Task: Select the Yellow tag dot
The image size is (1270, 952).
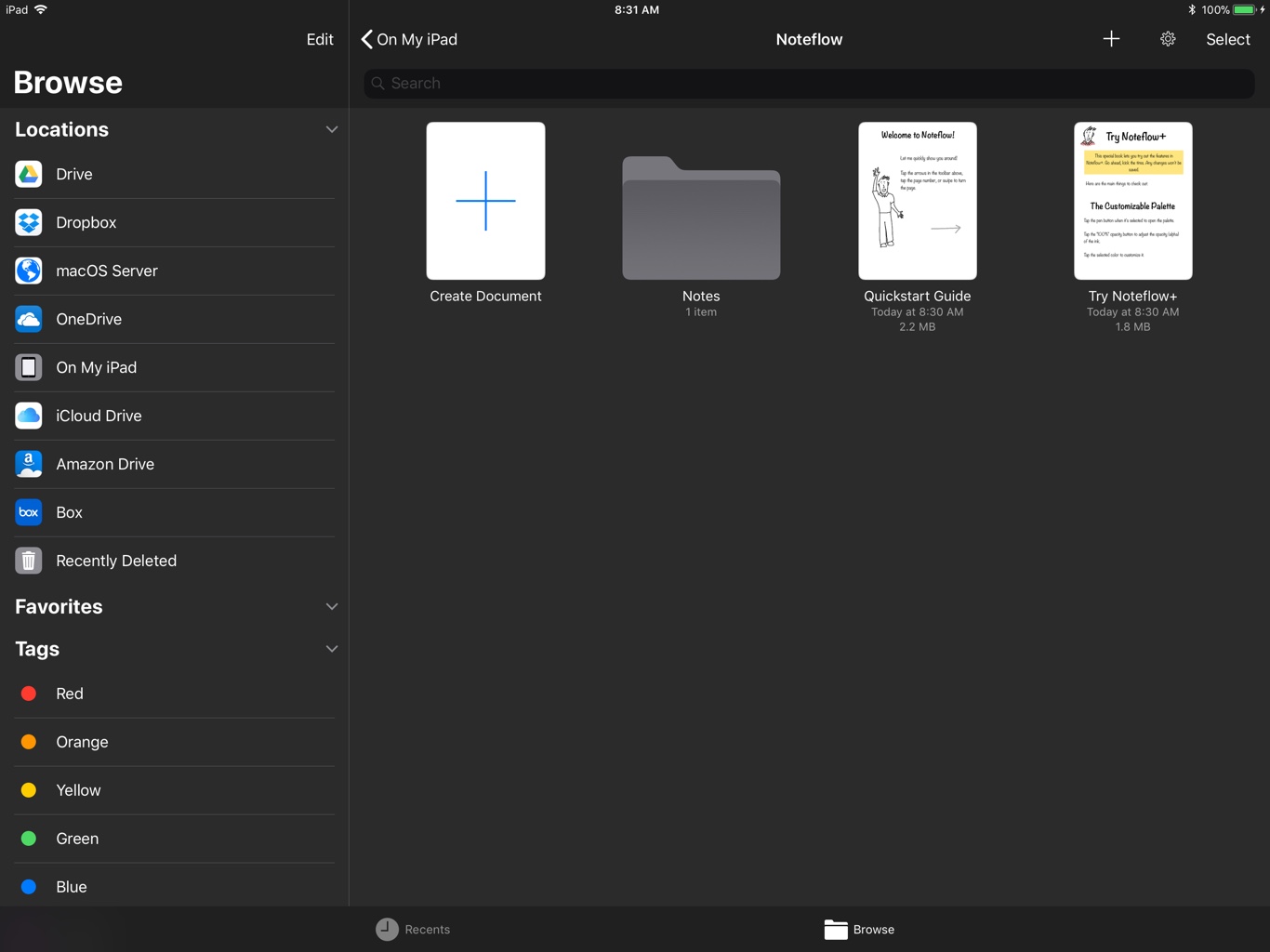Action: (x=29, y=790)
